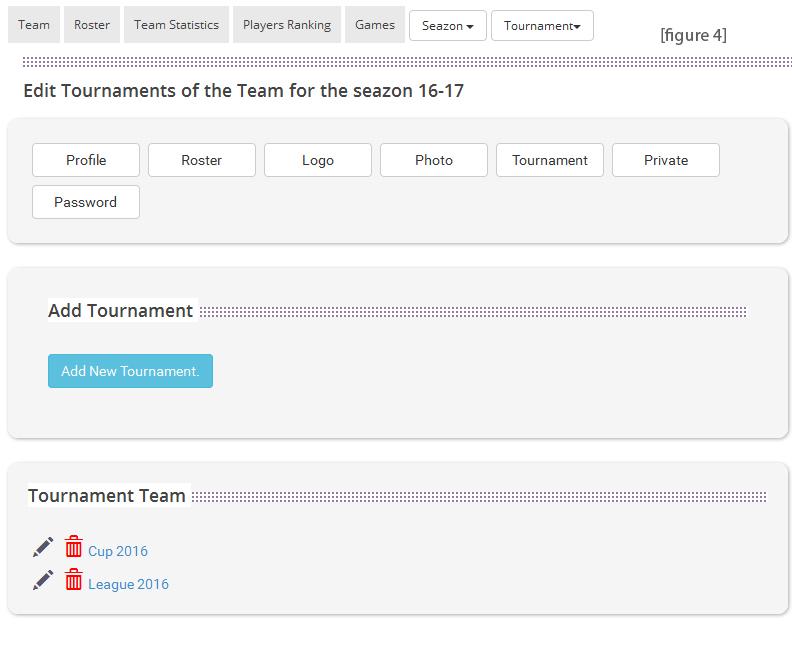Viewport: 792px width, 669px height.
Task: Select the Games tab
Action: tap(375, 25)
